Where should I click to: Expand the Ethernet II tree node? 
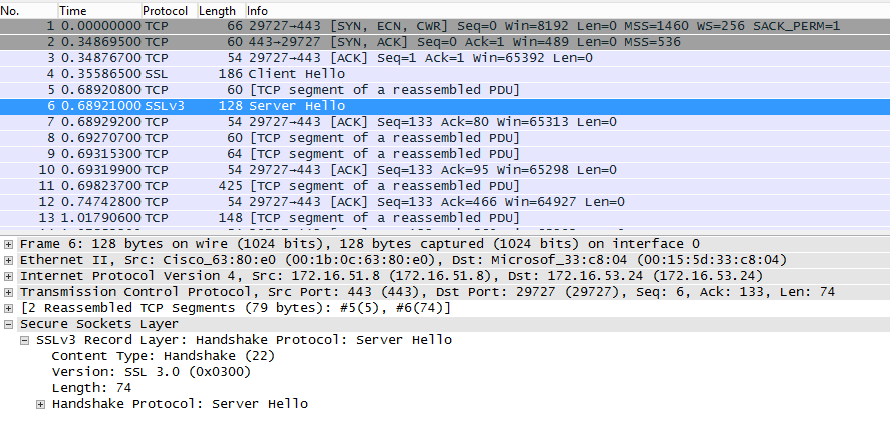9,260
